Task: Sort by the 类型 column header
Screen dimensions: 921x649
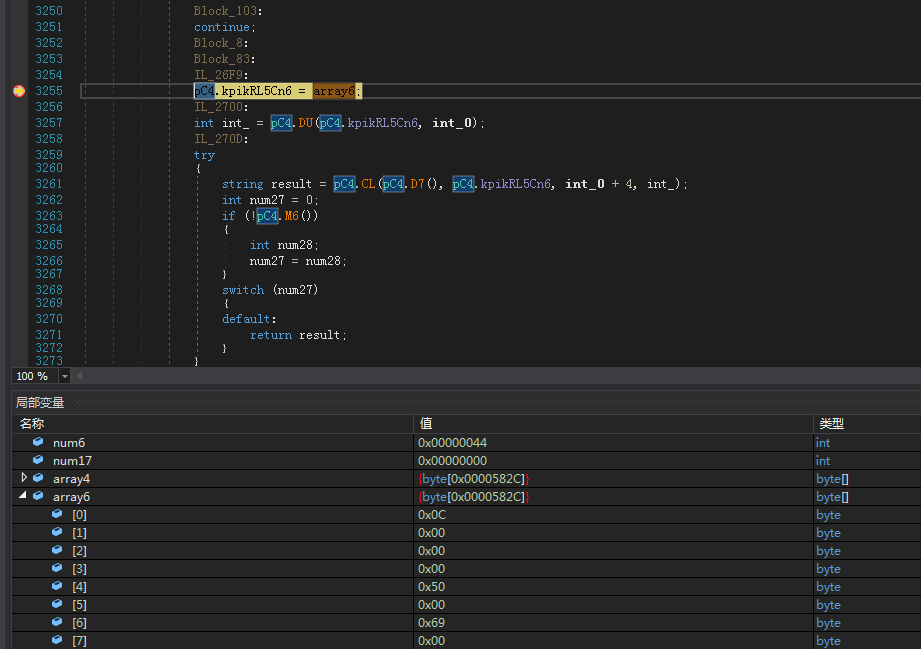Action: tap(867, 424)
